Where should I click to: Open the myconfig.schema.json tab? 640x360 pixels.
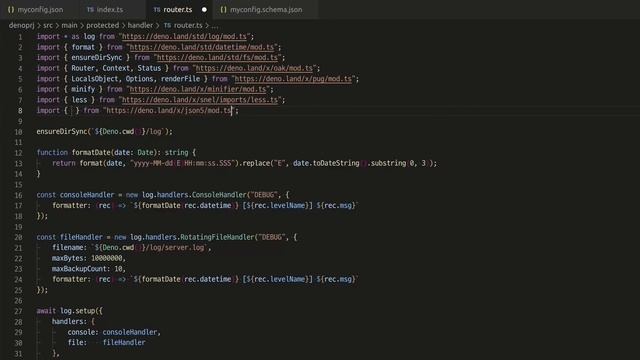point(266,9)
